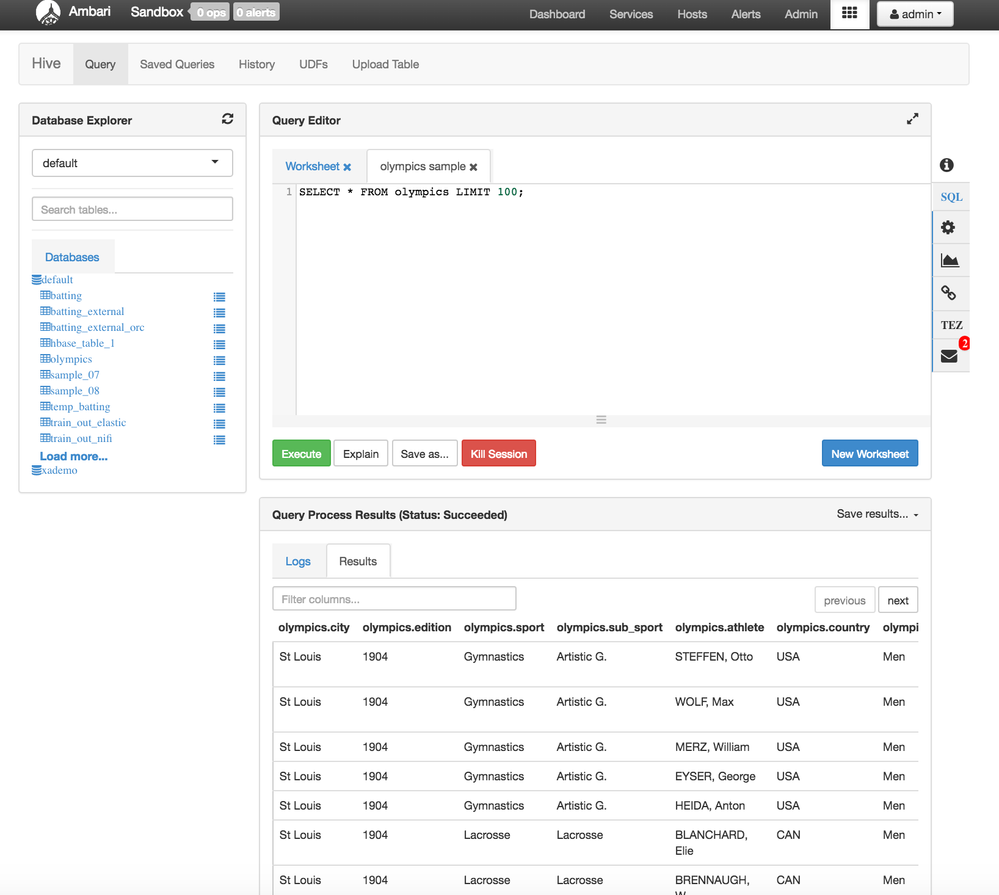Select the SQL side panel tab
Viewport: 999px width, 895px height.
[x=951, y=197]
